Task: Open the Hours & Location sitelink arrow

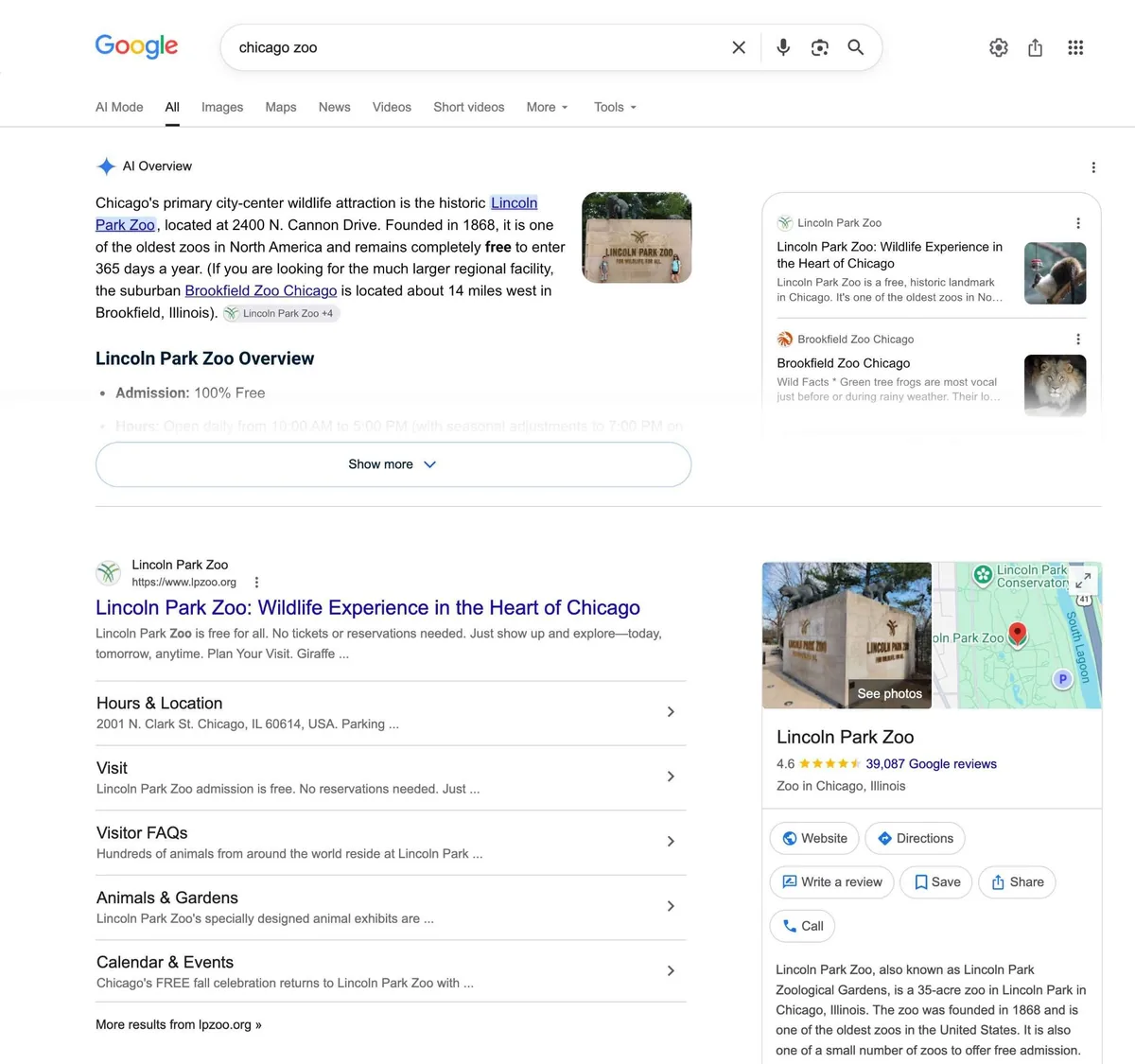Action: click(671, 712)
